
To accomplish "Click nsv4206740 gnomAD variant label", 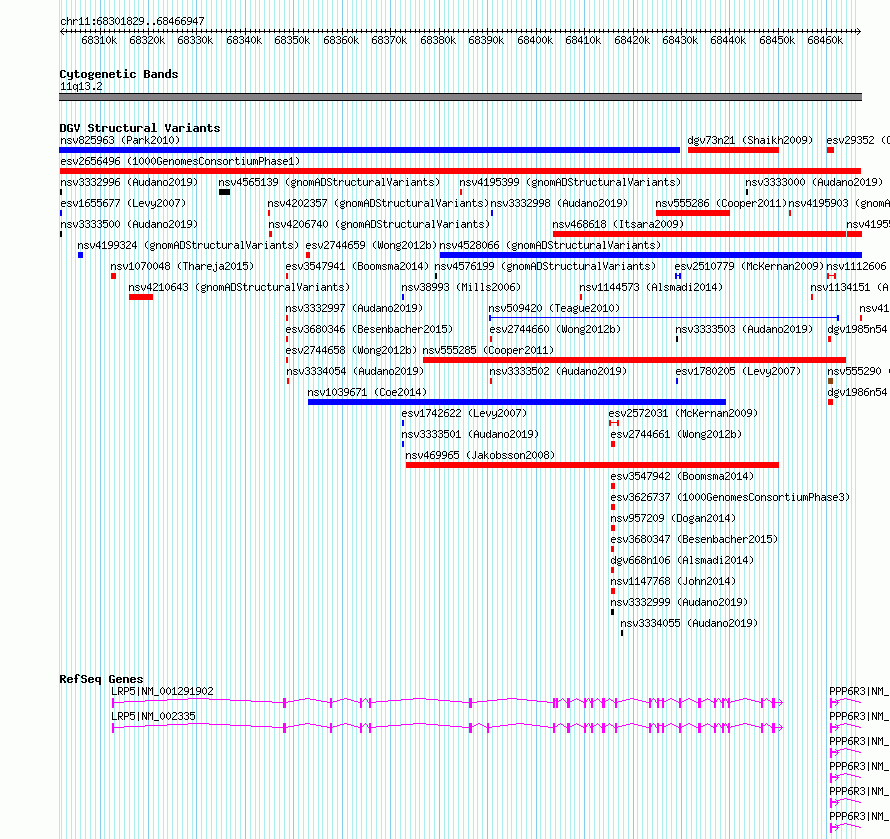I will [379, 224].
